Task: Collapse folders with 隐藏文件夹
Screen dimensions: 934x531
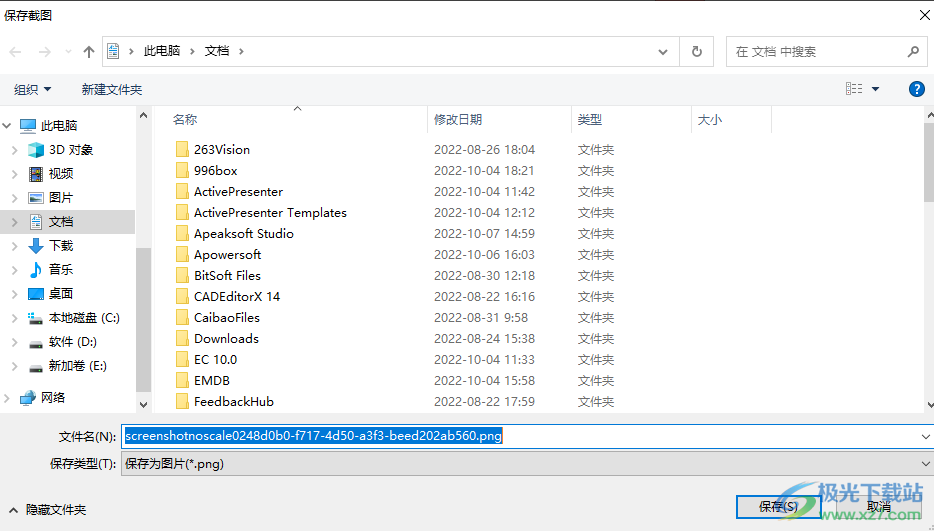Action: pyautogui.click(x=47, y=510)
